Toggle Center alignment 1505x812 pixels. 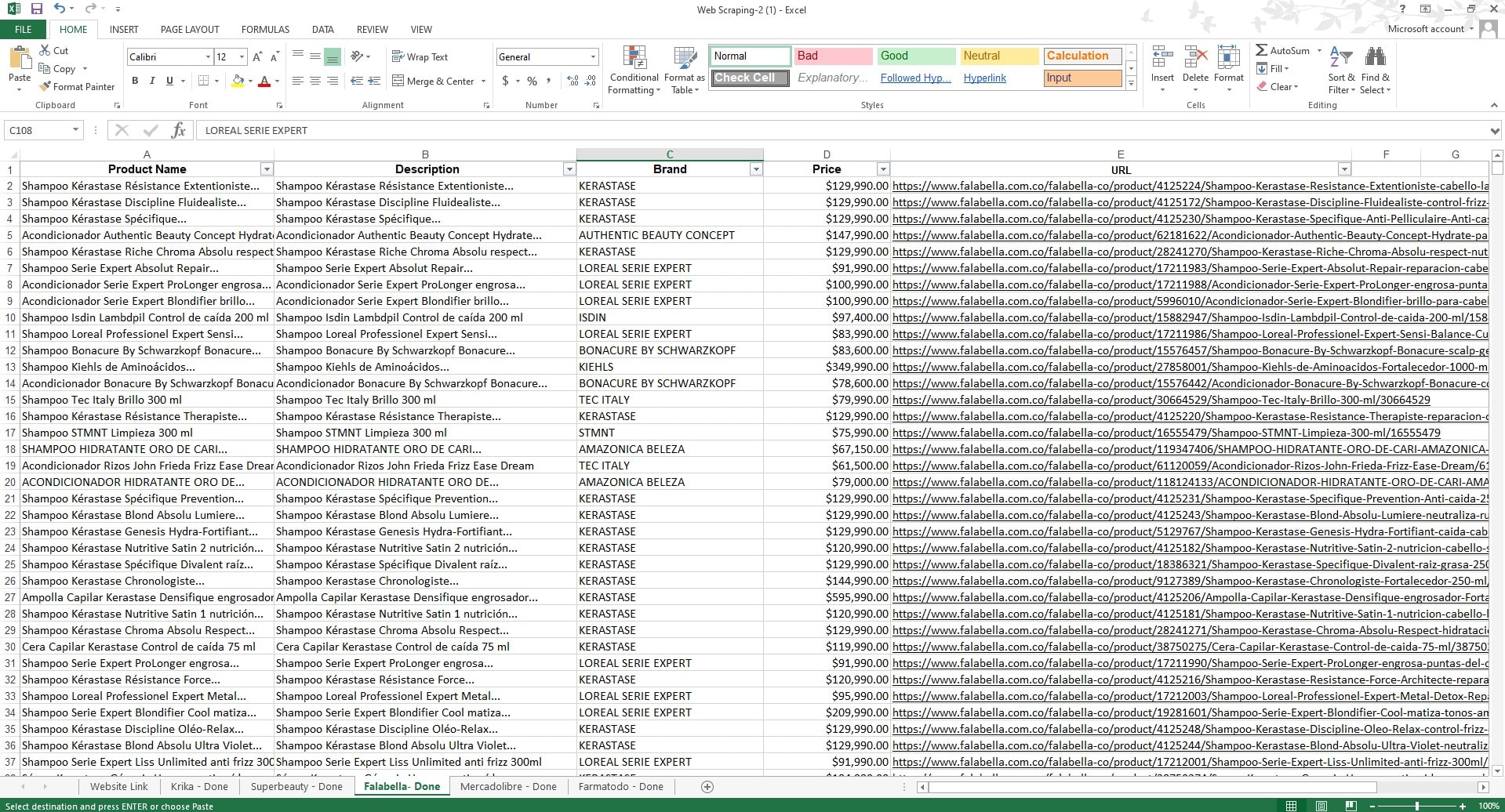click(x=315, y=81)
